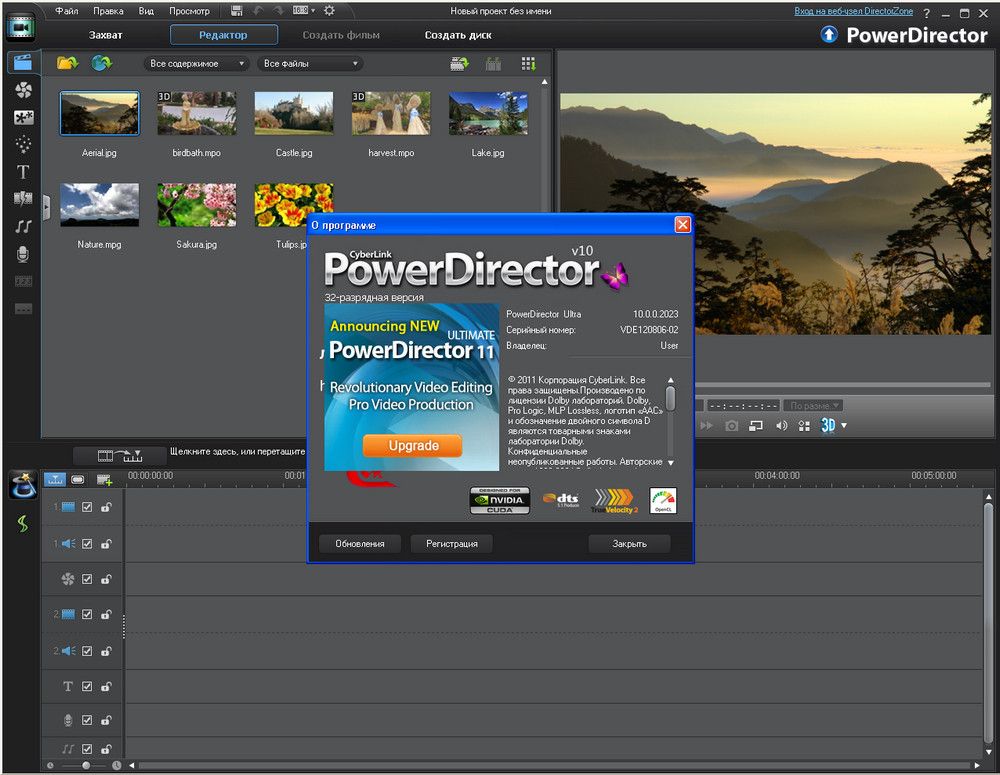Open the Media Room clapperboard icon
The width and height of the screenshot is (1000, 775).
22,63
